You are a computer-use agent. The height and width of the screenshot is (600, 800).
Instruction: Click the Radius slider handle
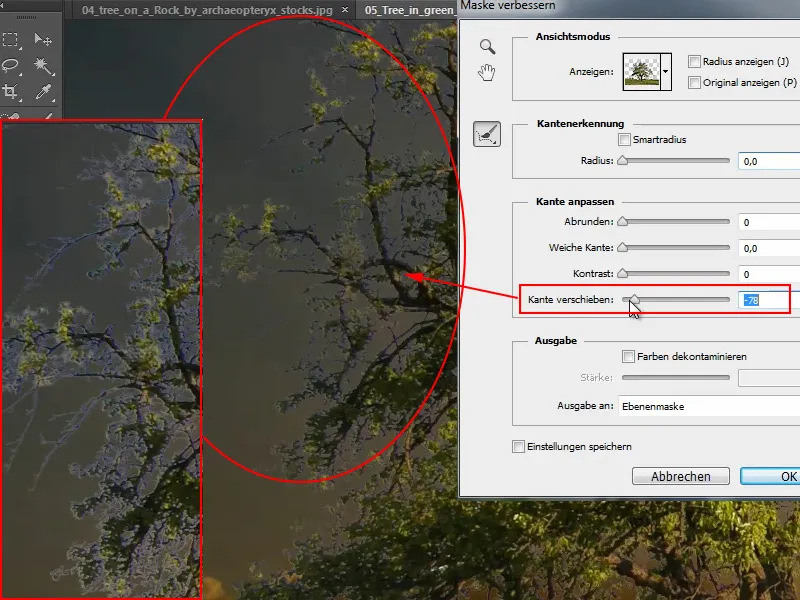pyautogui.click(x=622, y=161)
